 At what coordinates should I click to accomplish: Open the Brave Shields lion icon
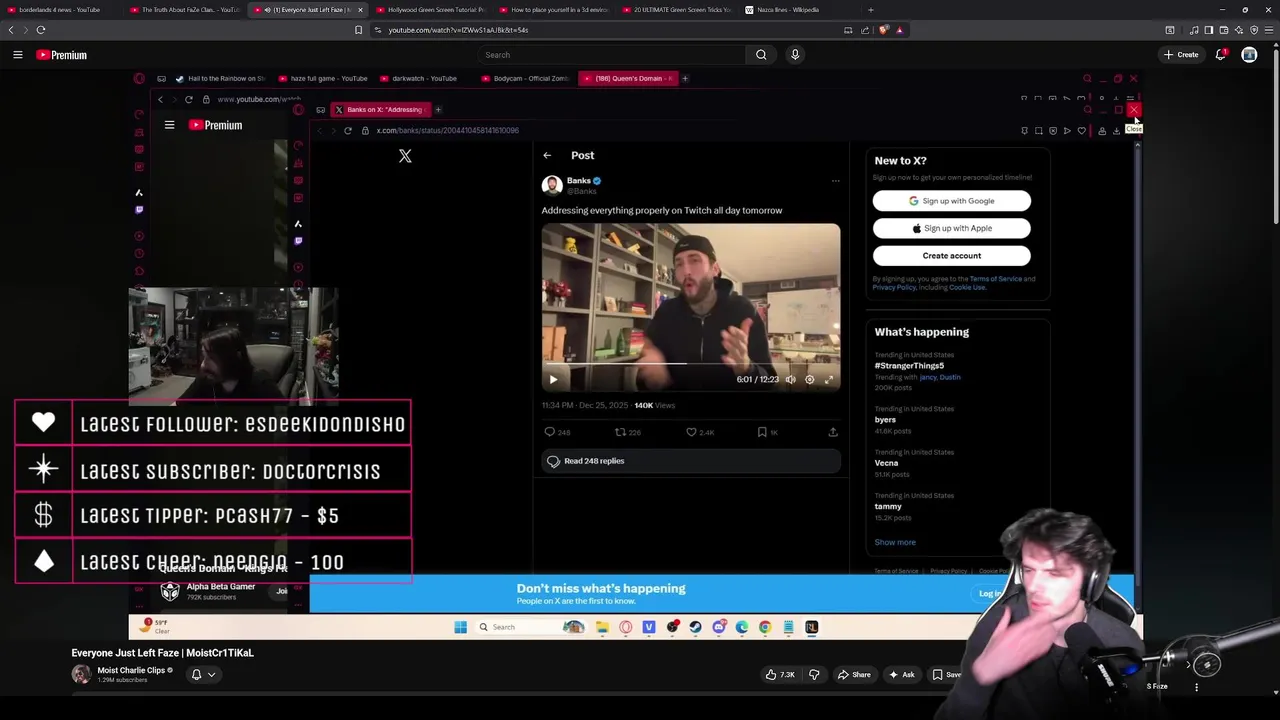click(x=883, y=30)
